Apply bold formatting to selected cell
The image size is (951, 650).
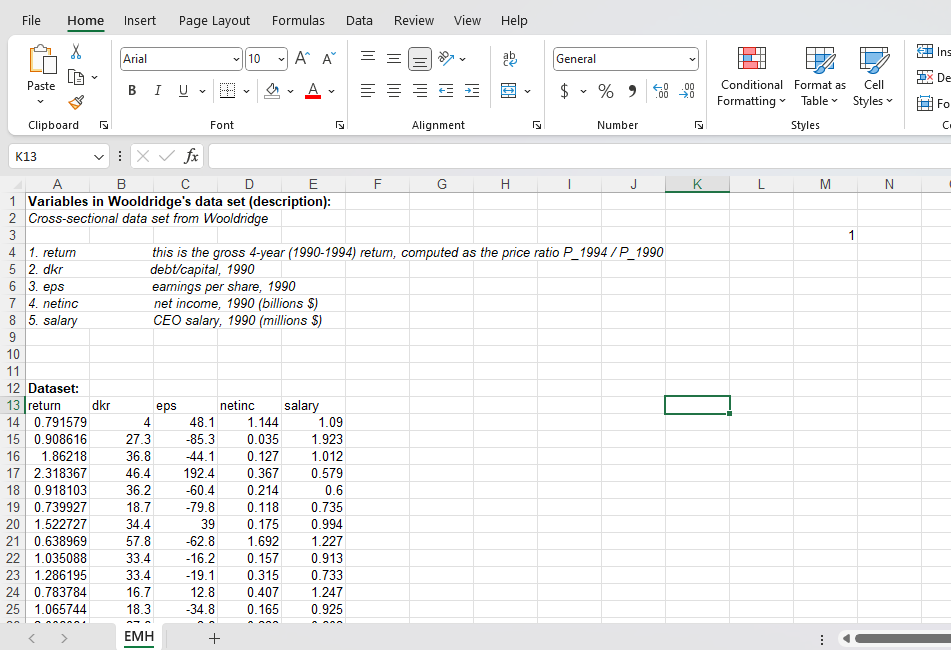click(131, 90)
